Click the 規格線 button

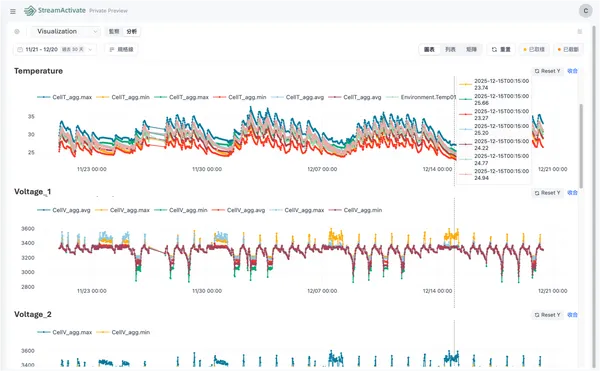coord(121,50)
